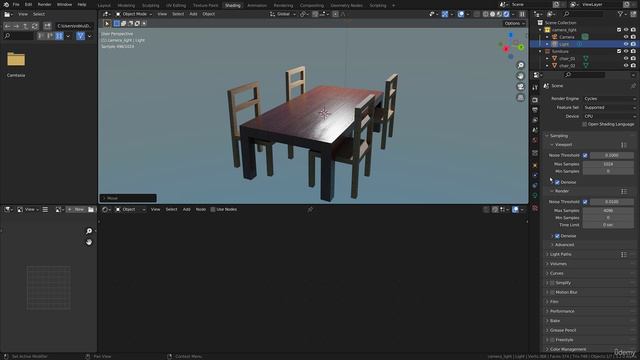Viewport: 640px width, 360px height.
Task: Switch to the UV Editing workspace tab
Action: click(176, 6)
